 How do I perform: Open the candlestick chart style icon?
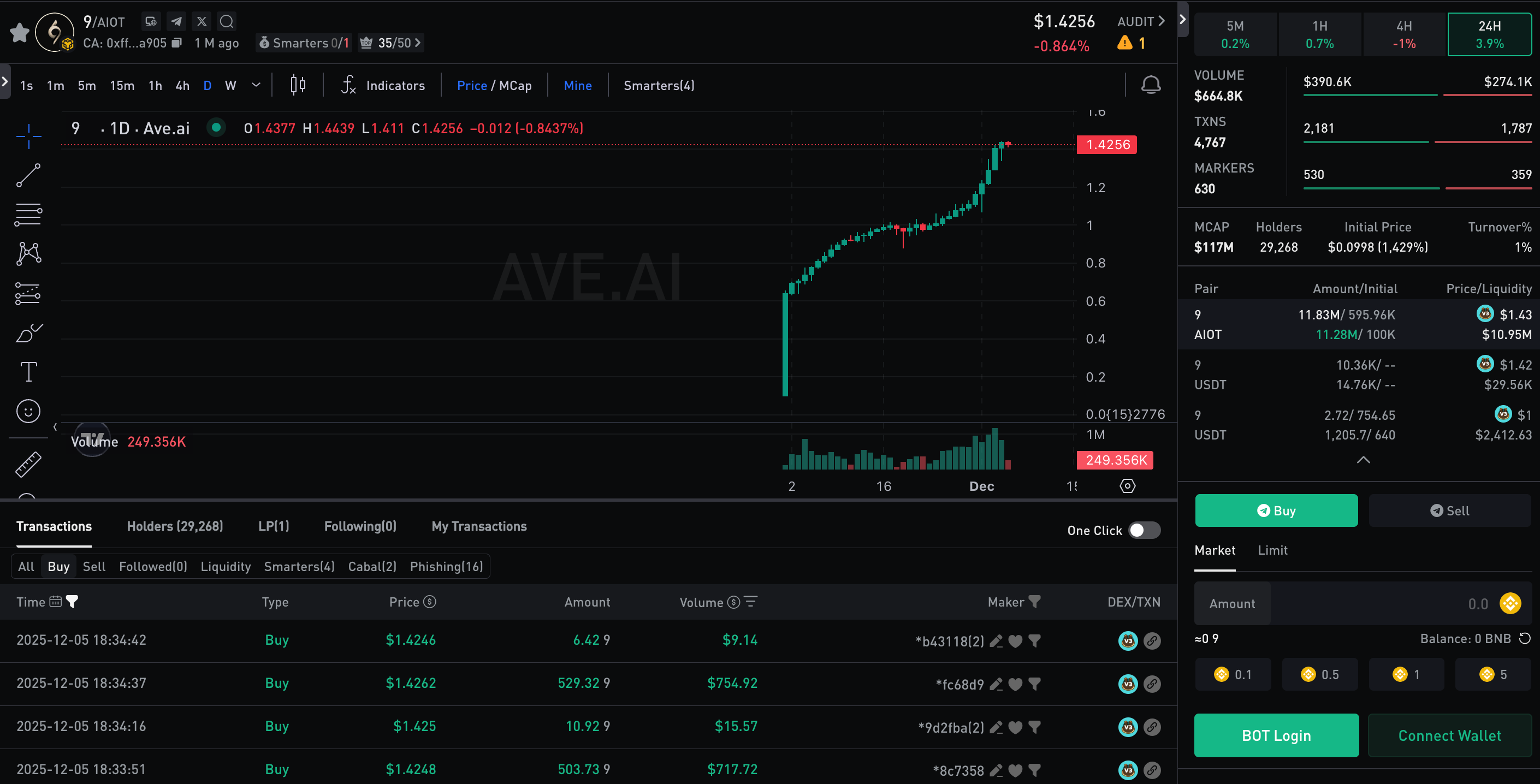(x=298, y=86)
